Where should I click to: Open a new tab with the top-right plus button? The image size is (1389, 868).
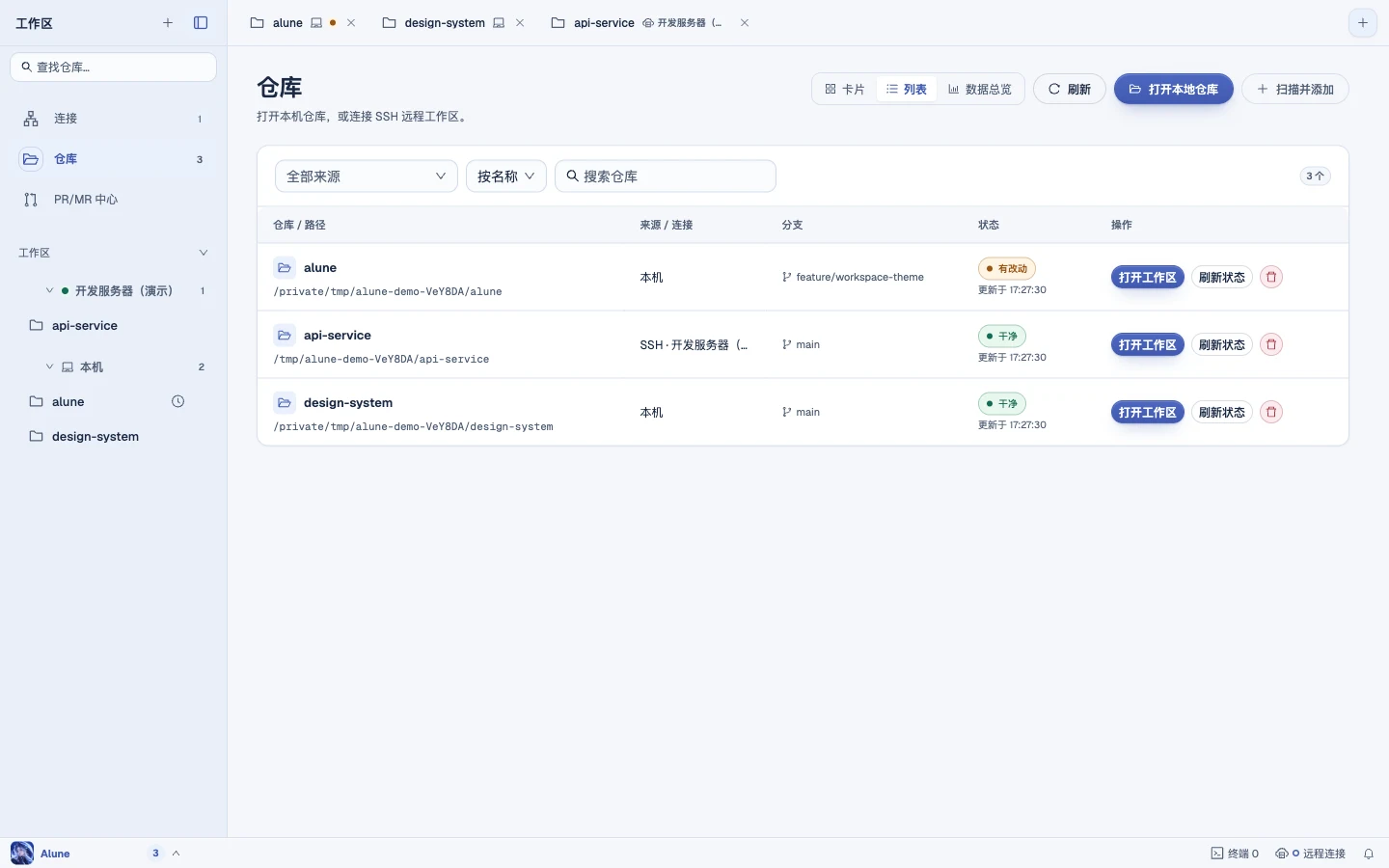[x=1363, y=23]
